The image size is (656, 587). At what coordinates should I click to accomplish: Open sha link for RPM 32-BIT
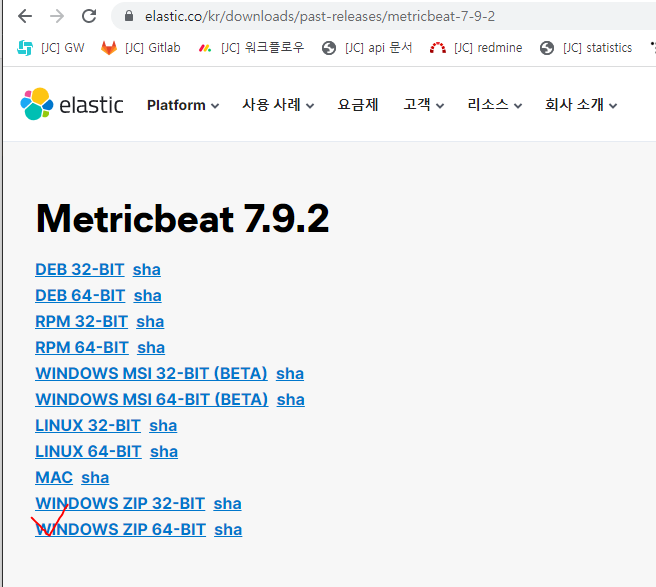(x=150, y=321)
